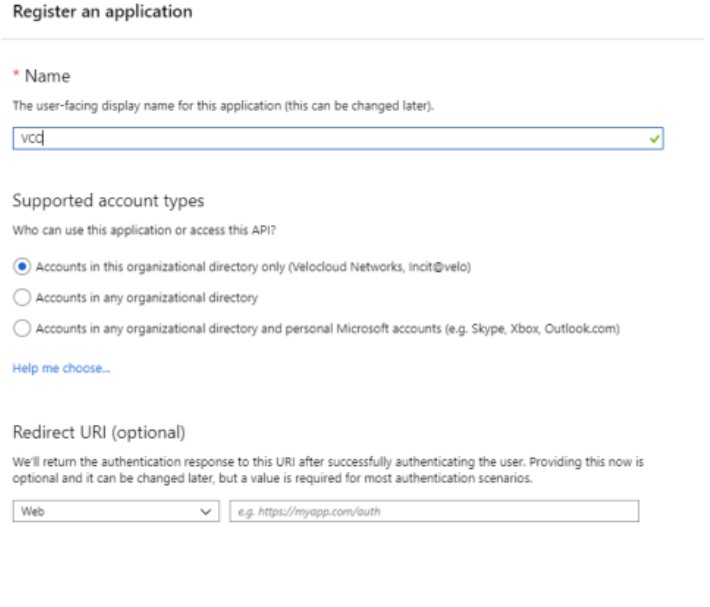Image resolution: width=710 pixels, height=607 pixels.
Task: Click the Redirect URI (optional) heading
Action: click(x=99, y=432)
